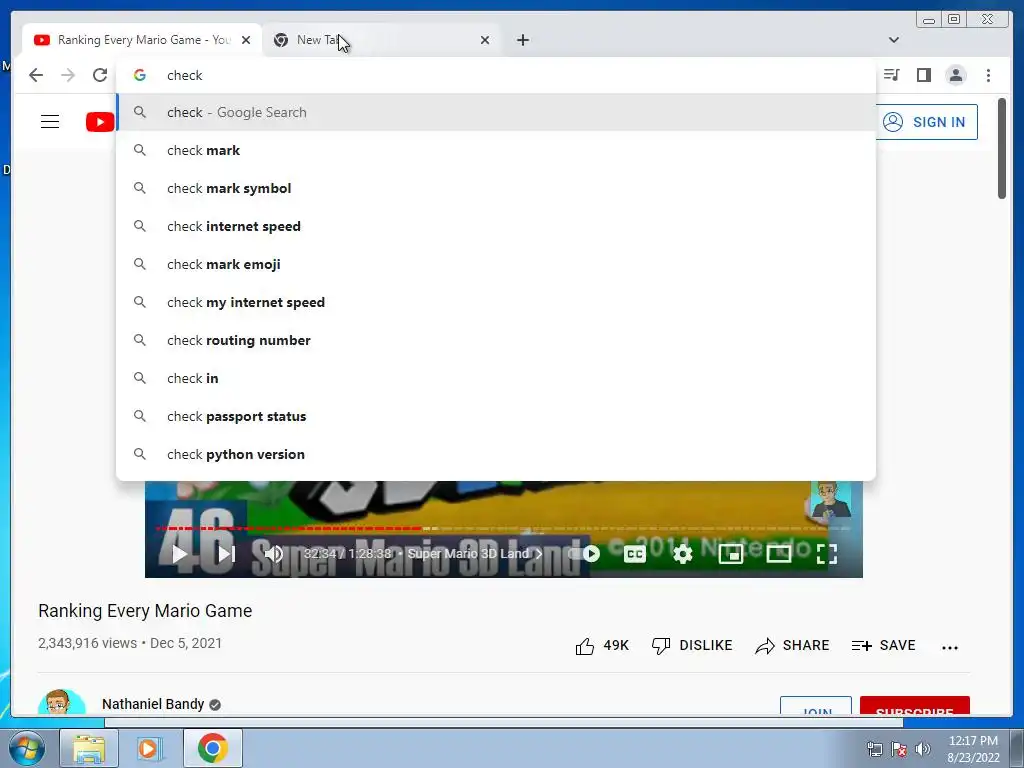This screenshot has height=768, width=1024.
Task: Select the 'check mark emoji' suggestion
Action: (x=496, y=264)
